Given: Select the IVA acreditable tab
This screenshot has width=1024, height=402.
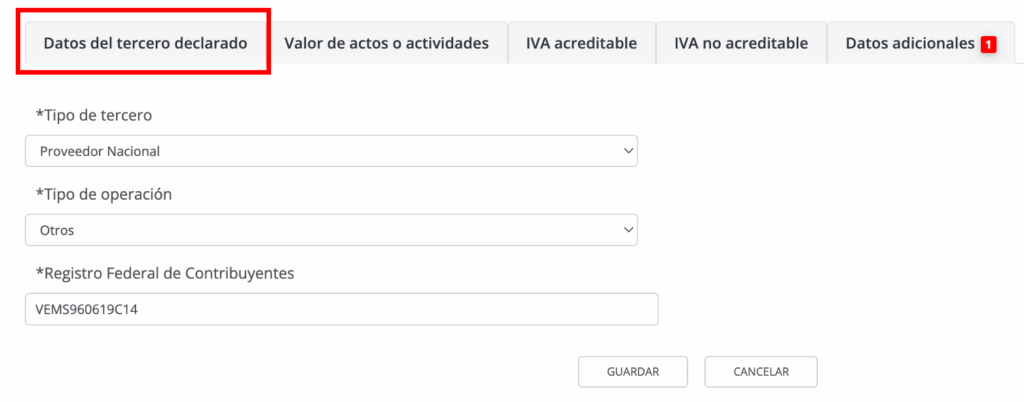Looking at the screenshot, I should 581,43.
